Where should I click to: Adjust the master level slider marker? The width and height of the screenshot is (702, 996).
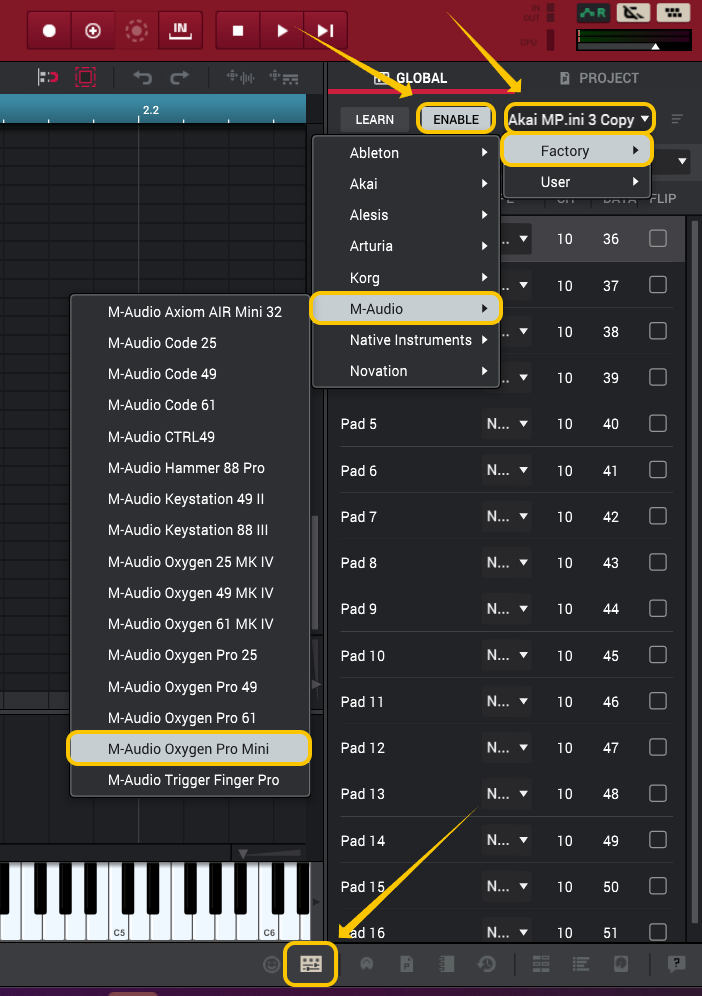point(656,46)
